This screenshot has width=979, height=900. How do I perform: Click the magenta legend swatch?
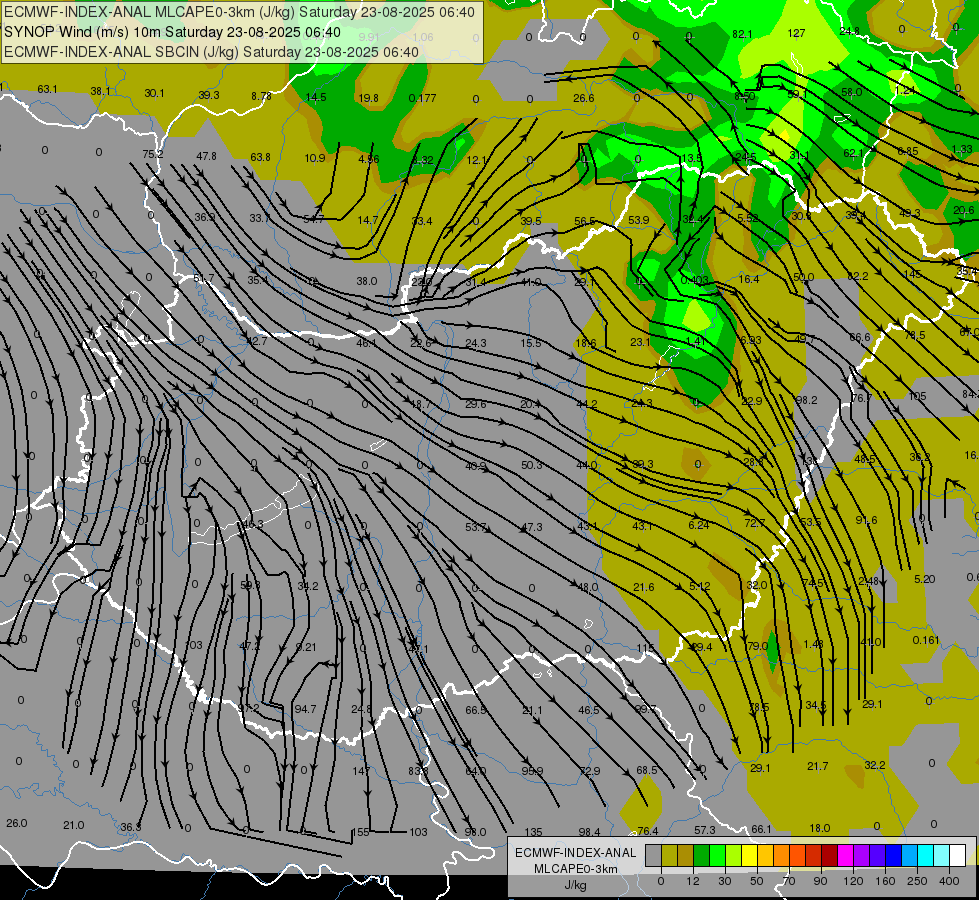845,855
